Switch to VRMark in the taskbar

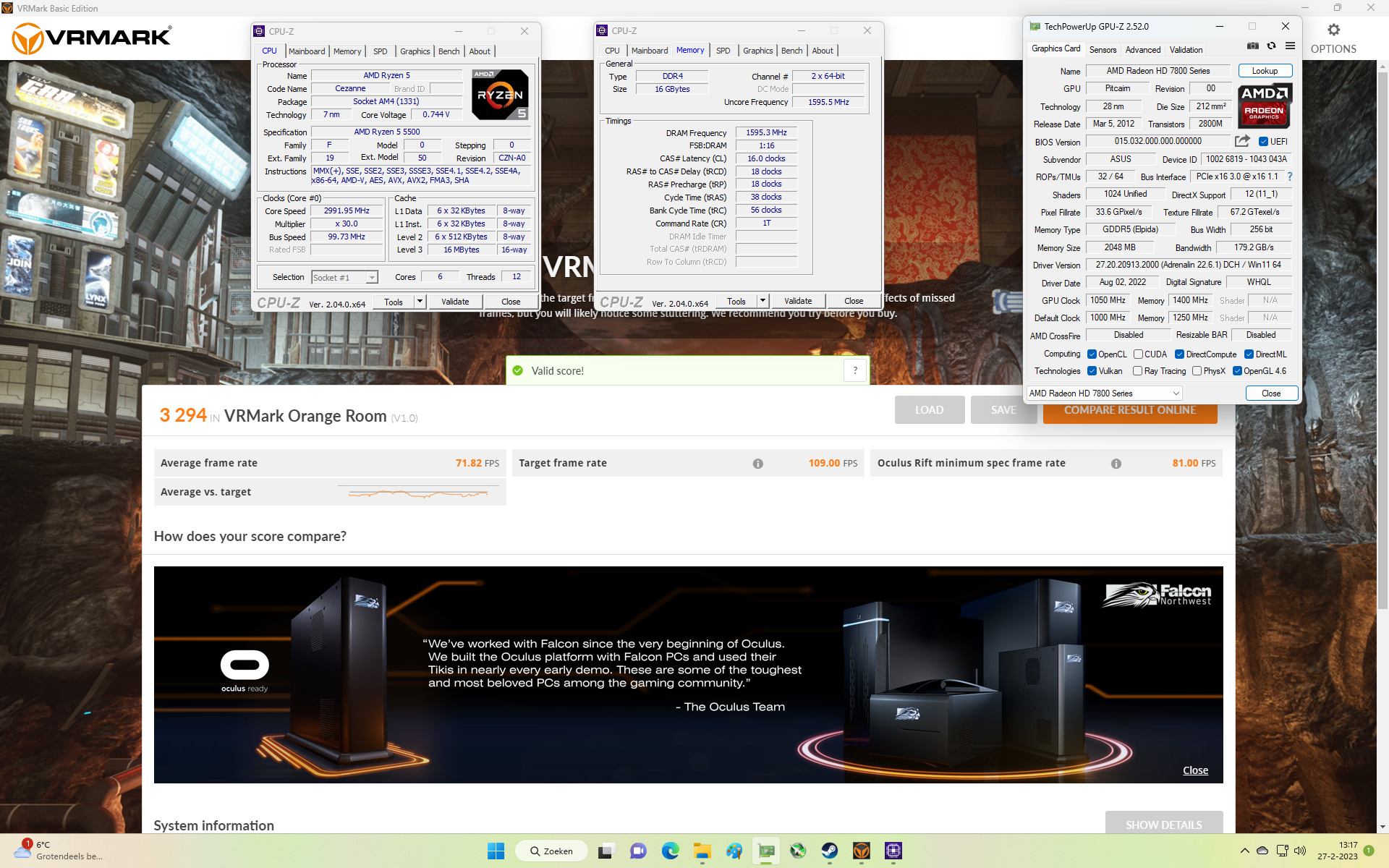(x=862, y=851)
